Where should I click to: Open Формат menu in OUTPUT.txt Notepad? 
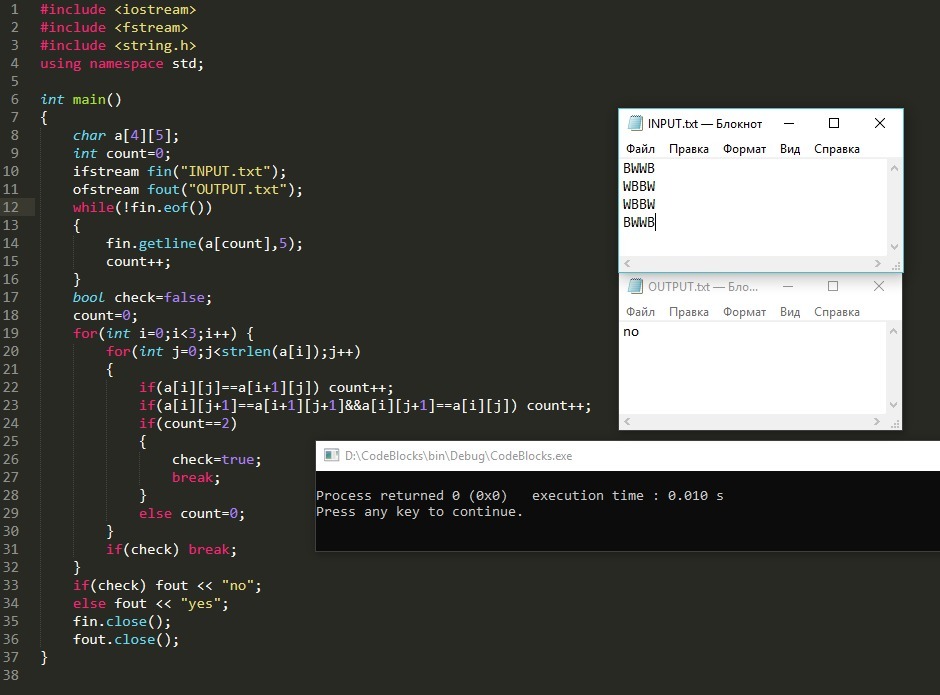(744, 312)
